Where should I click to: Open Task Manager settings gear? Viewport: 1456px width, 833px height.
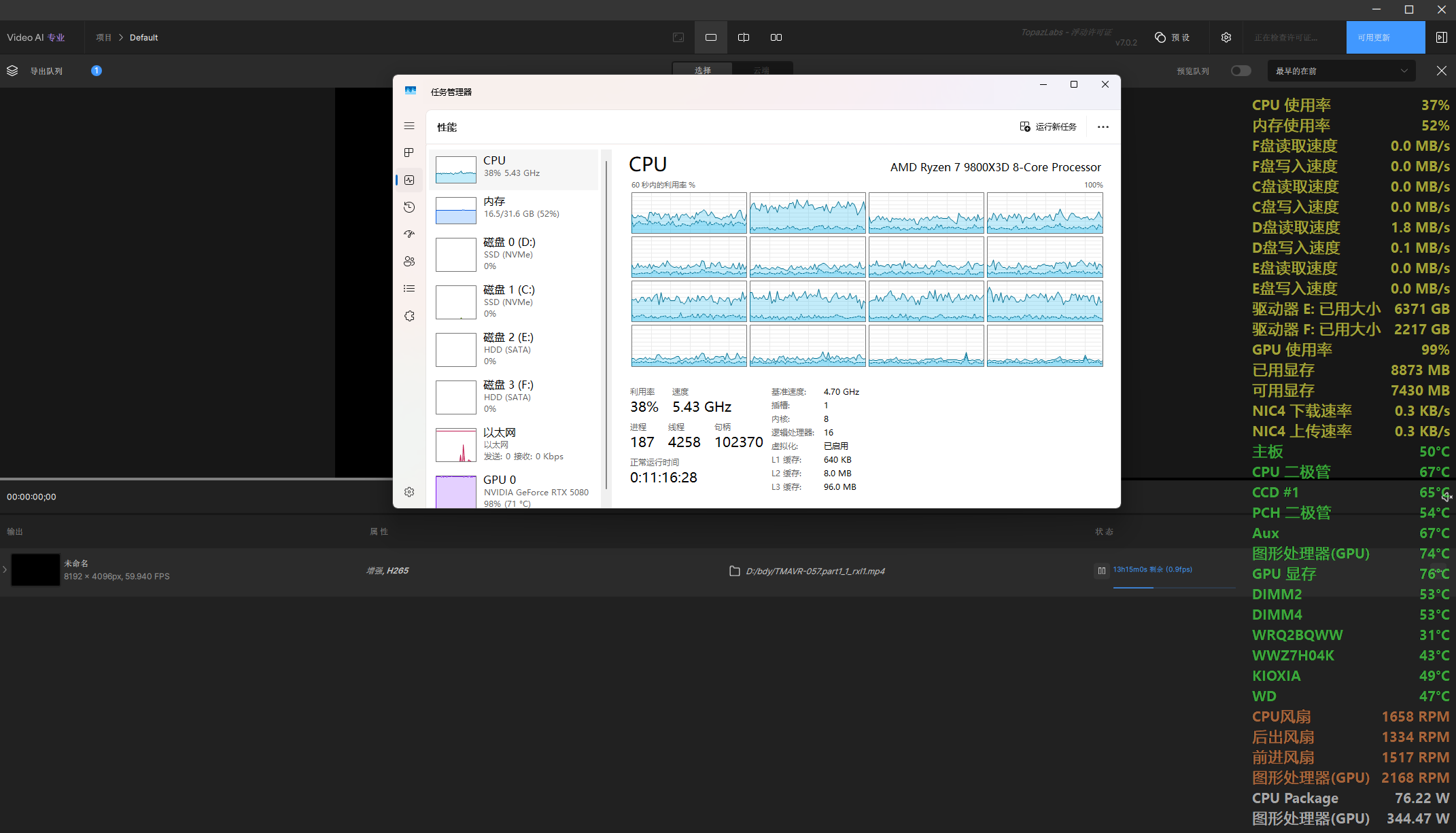[409, 492]
